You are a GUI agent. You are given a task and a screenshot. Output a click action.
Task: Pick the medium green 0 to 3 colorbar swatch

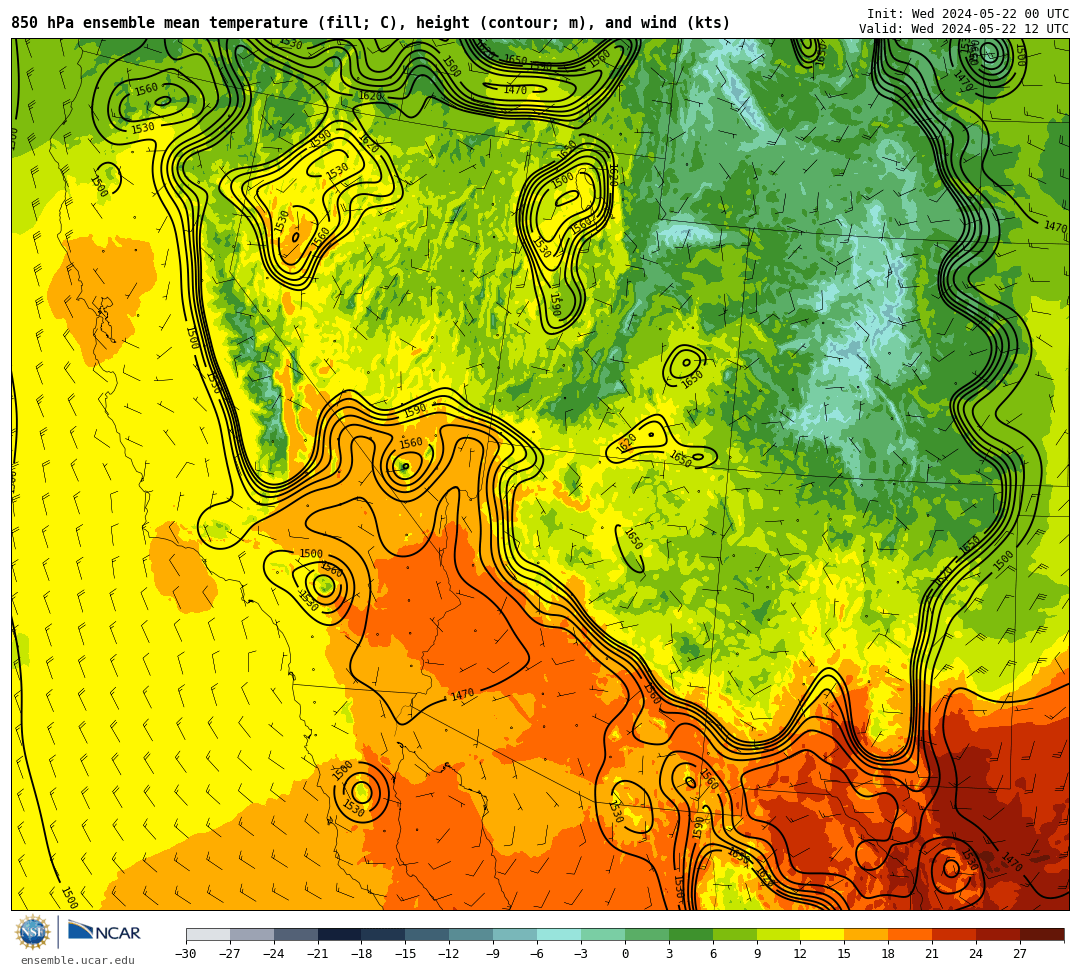[x=647, y=934]
